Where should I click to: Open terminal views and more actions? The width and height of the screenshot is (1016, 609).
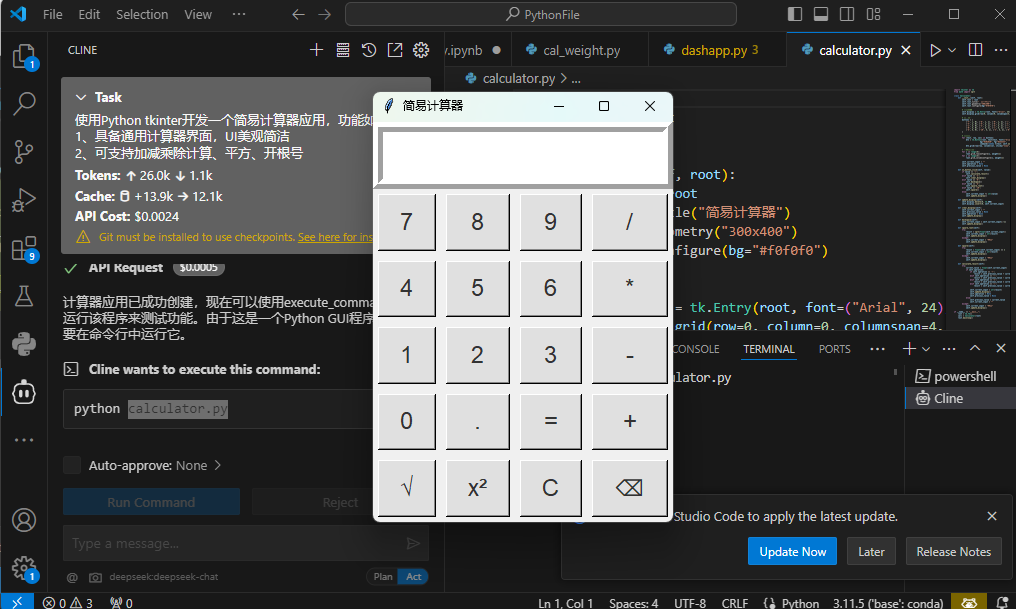(949, 349)
